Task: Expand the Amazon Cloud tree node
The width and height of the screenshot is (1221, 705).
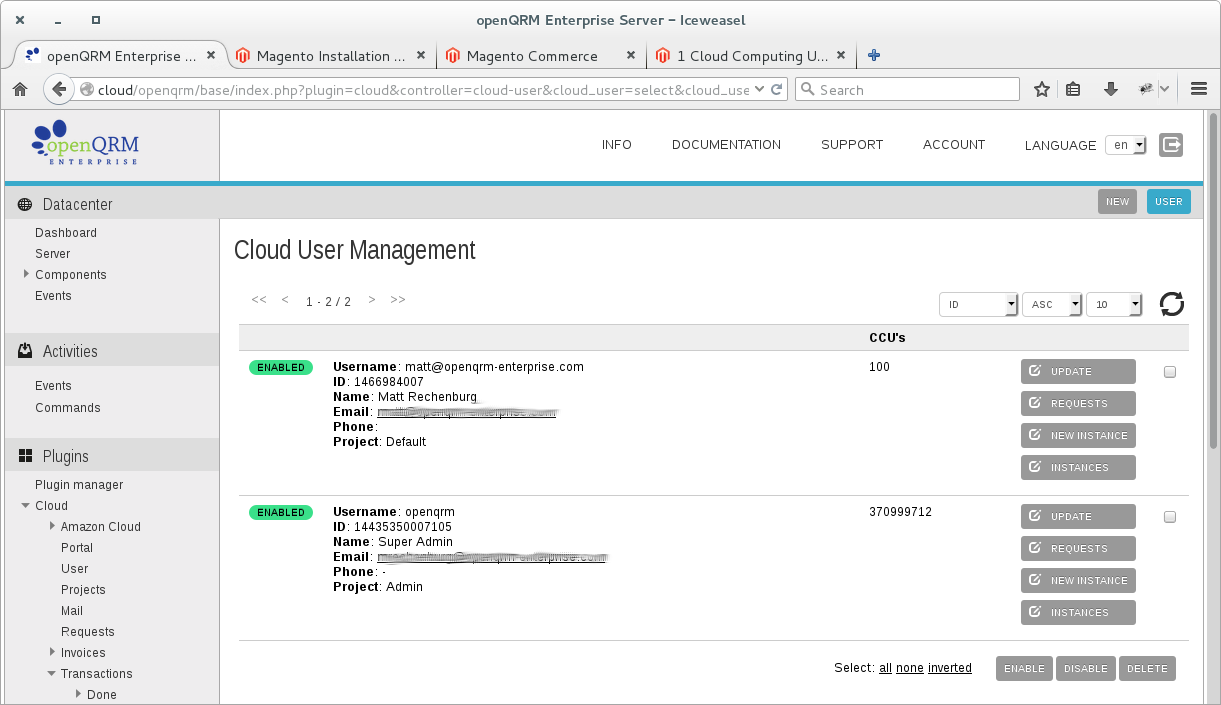Action: coord(52,526)
